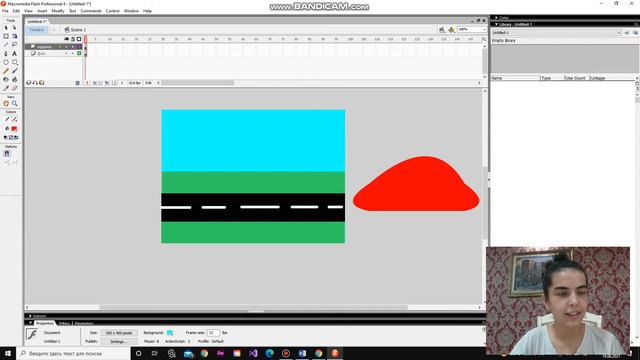
Task: Click the Insert Layer icon
Action: [x=29, y=83]
